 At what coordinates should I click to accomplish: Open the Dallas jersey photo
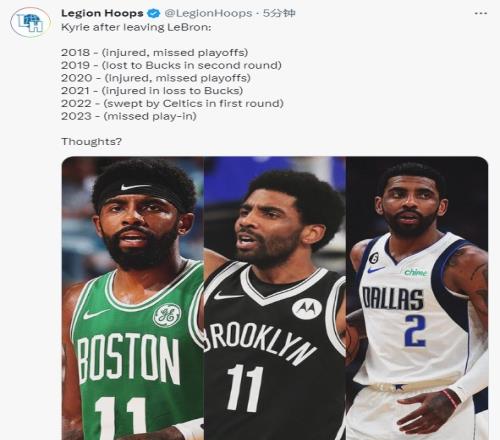click(417, 298)
